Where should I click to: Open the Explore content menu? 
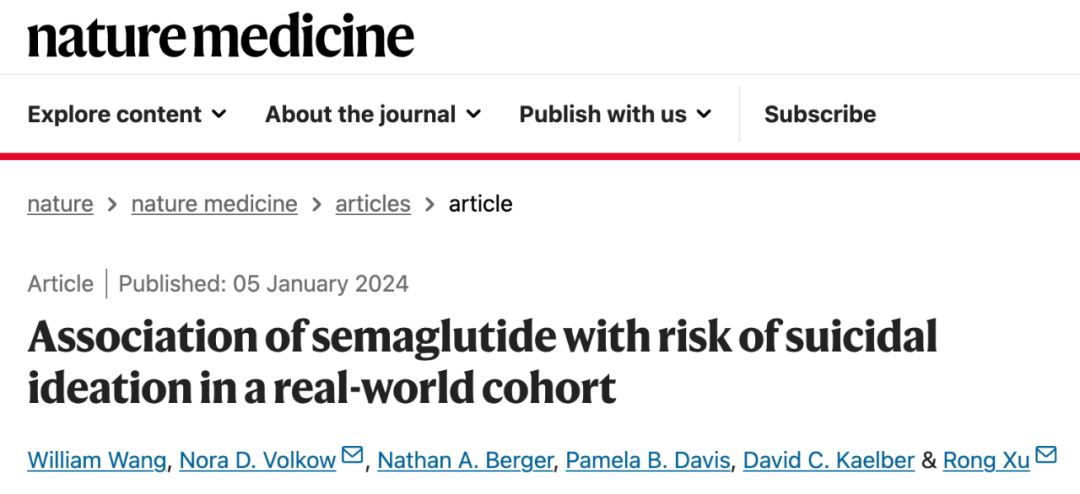pos(115,114)
